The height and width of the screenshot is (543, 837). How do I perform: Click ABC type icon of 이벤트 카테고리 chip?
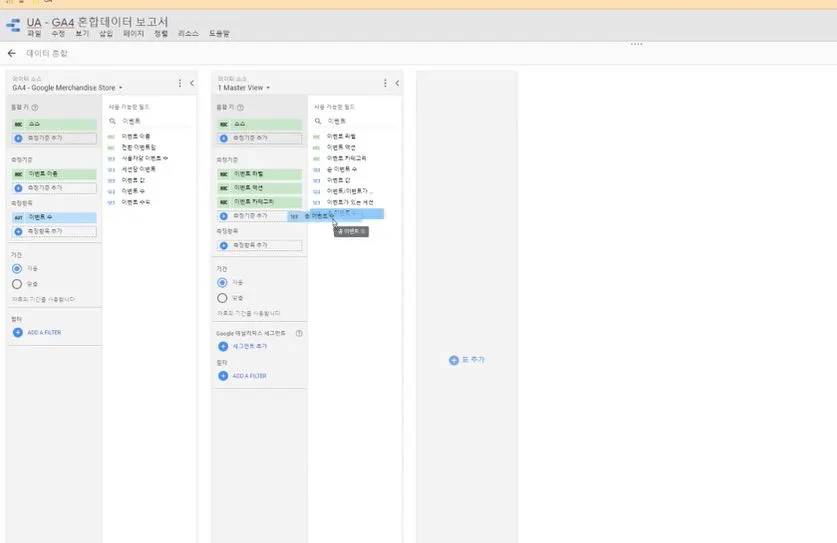point(224,202)
